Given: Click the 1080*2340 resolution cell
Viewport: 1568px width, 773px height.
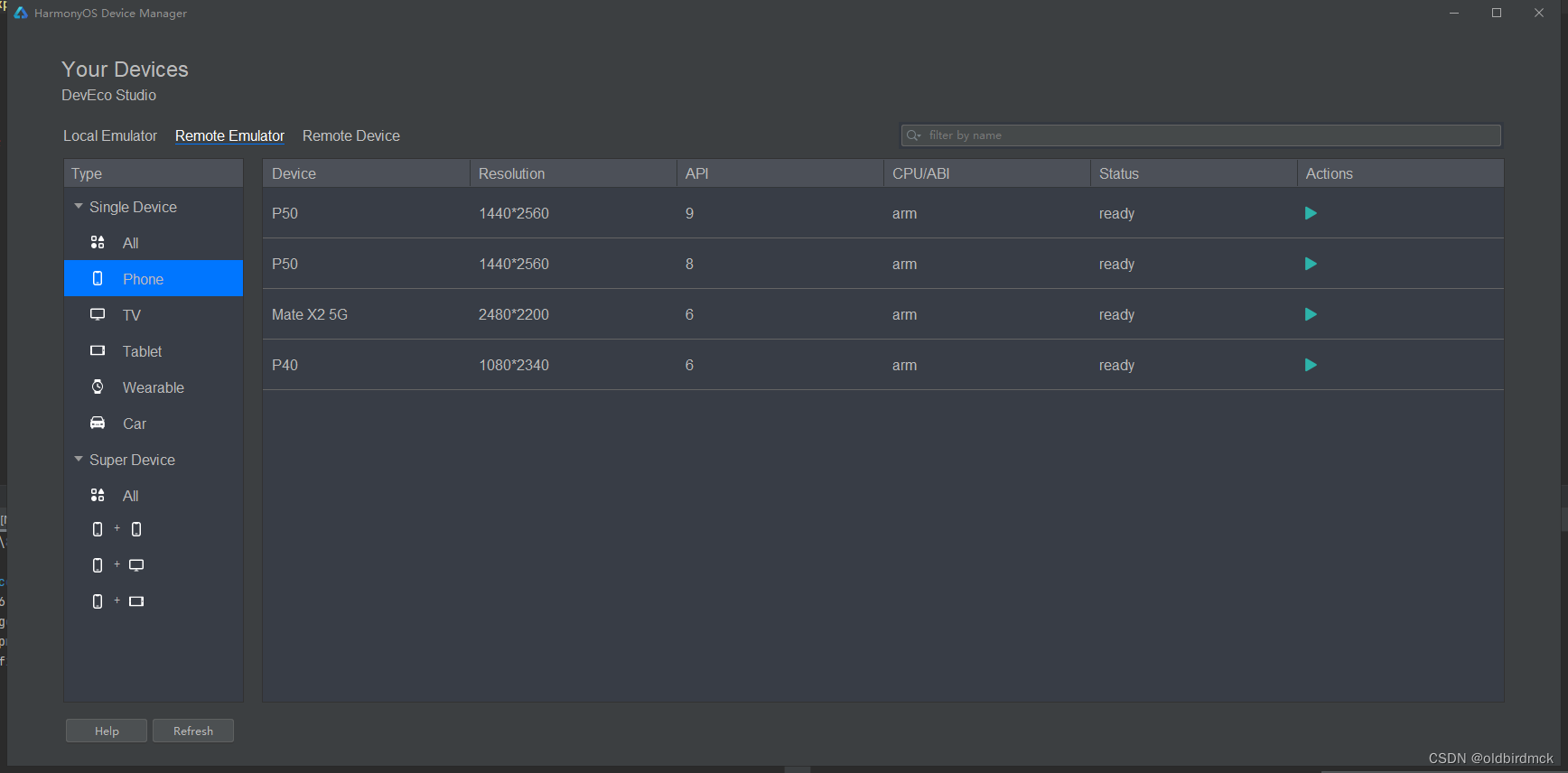Looking at the screenshot, I should (514, 365).
